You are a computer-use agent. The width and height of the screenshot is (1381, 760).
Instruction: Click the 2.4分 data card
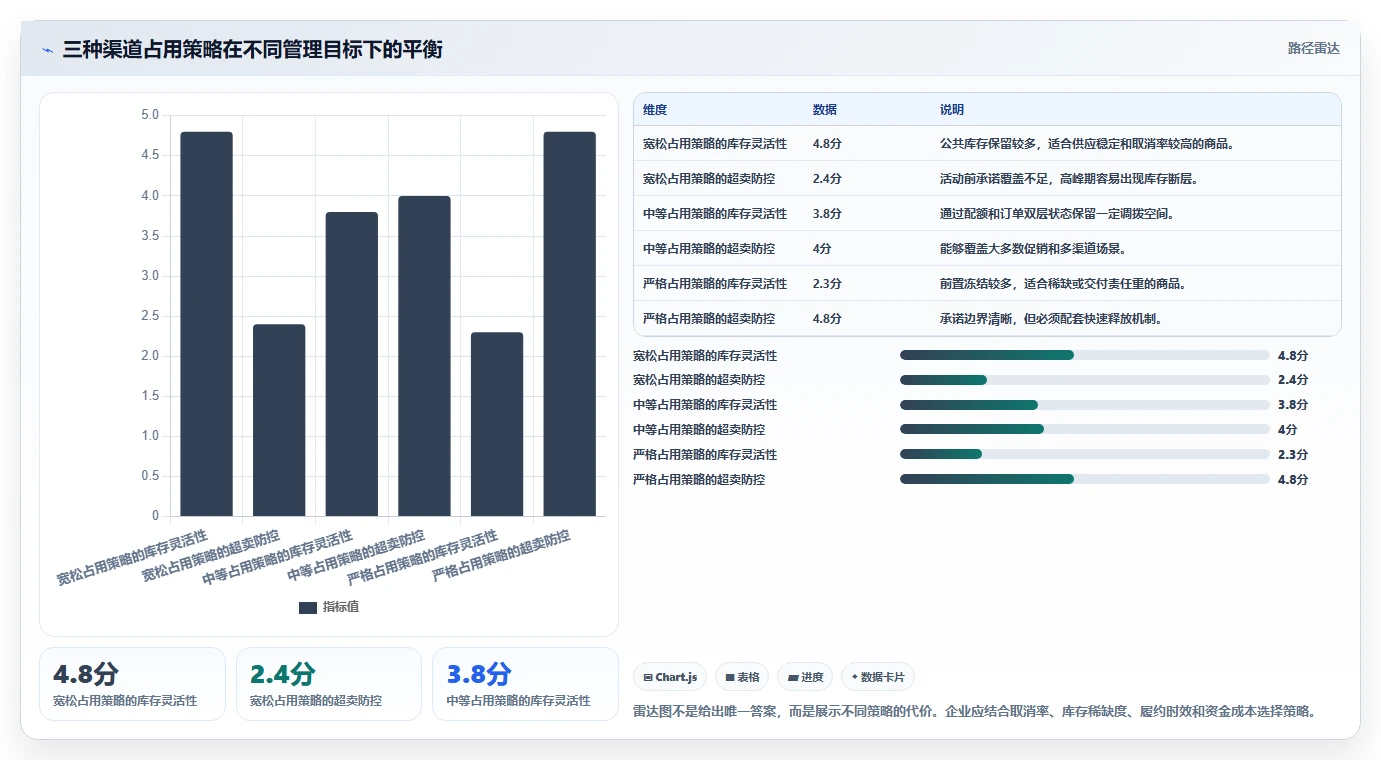328,684
